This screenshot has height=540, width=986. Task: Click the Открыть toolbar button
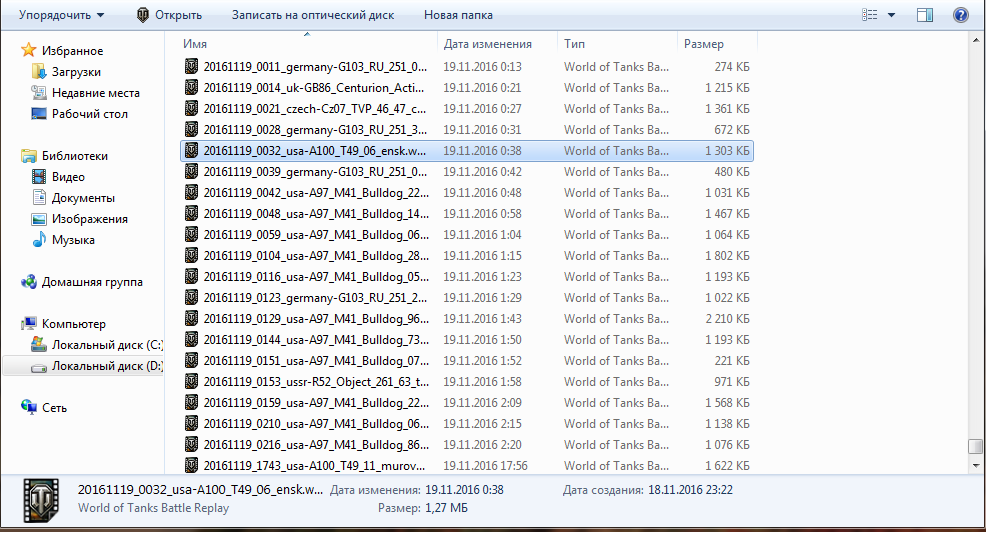pyautogui.click(x=169, y=15)
